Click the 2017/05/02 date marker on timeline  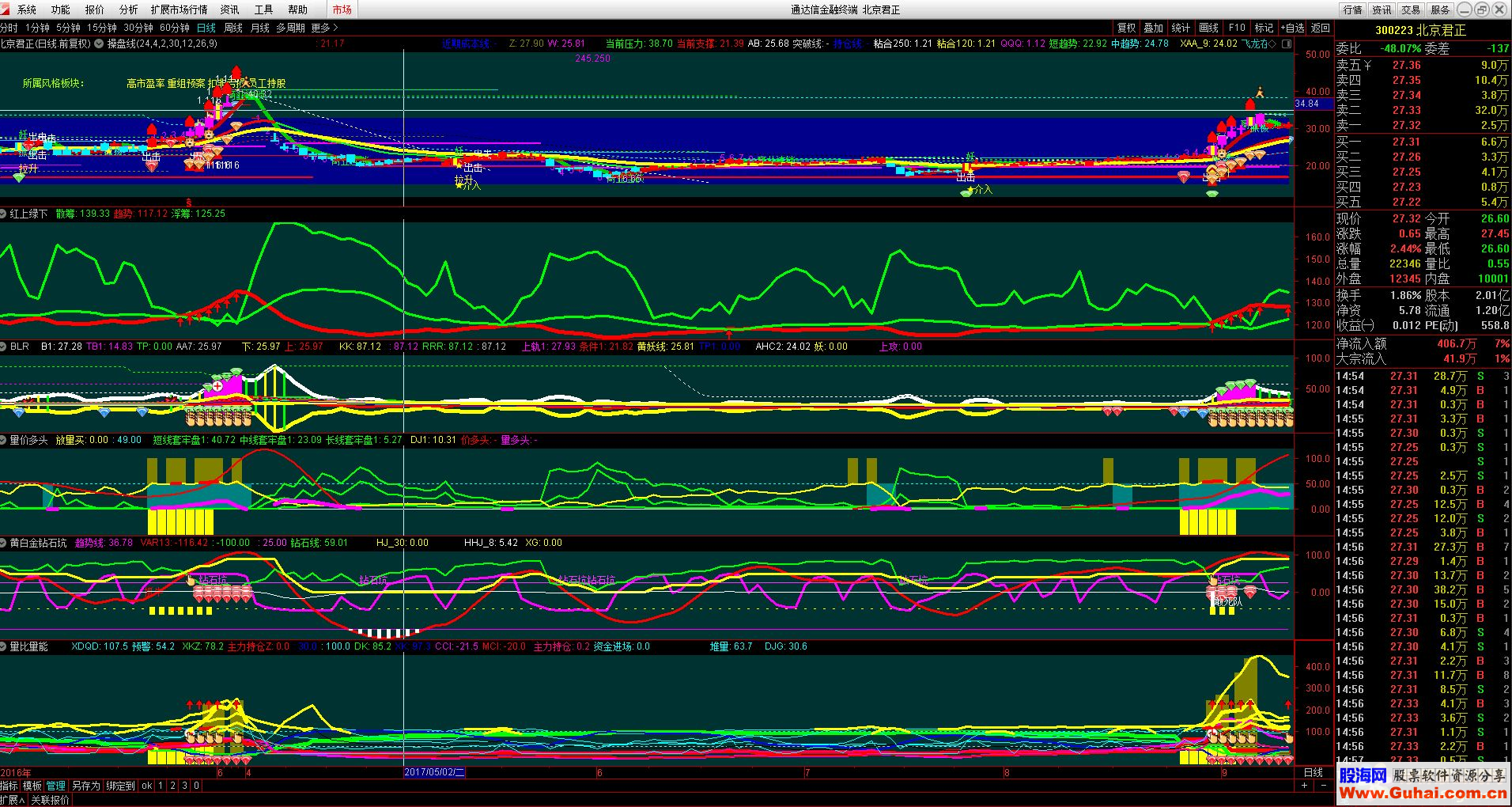click(434, 772)
